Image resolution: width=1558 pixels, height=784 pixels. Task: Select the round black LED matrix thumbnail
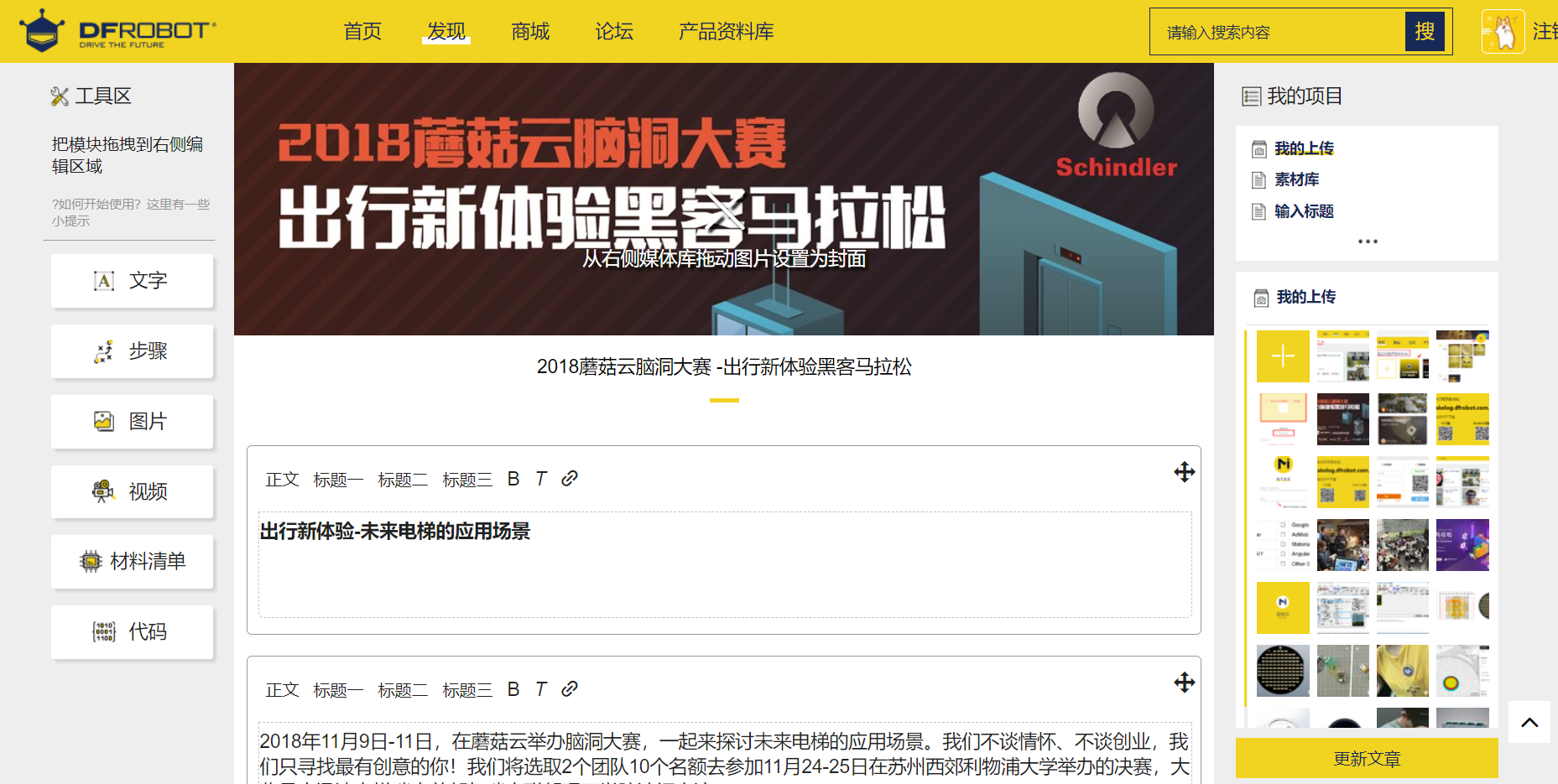tap(1283, 671)
